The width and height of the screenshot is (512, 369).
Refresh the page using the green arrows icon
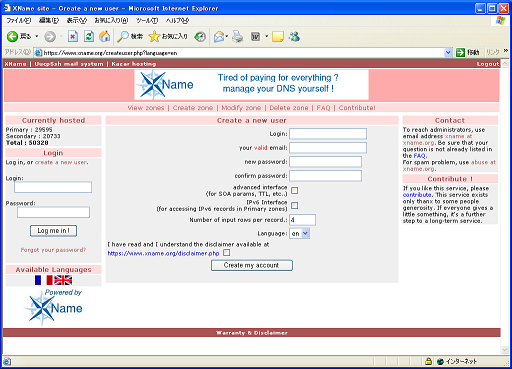89,36
